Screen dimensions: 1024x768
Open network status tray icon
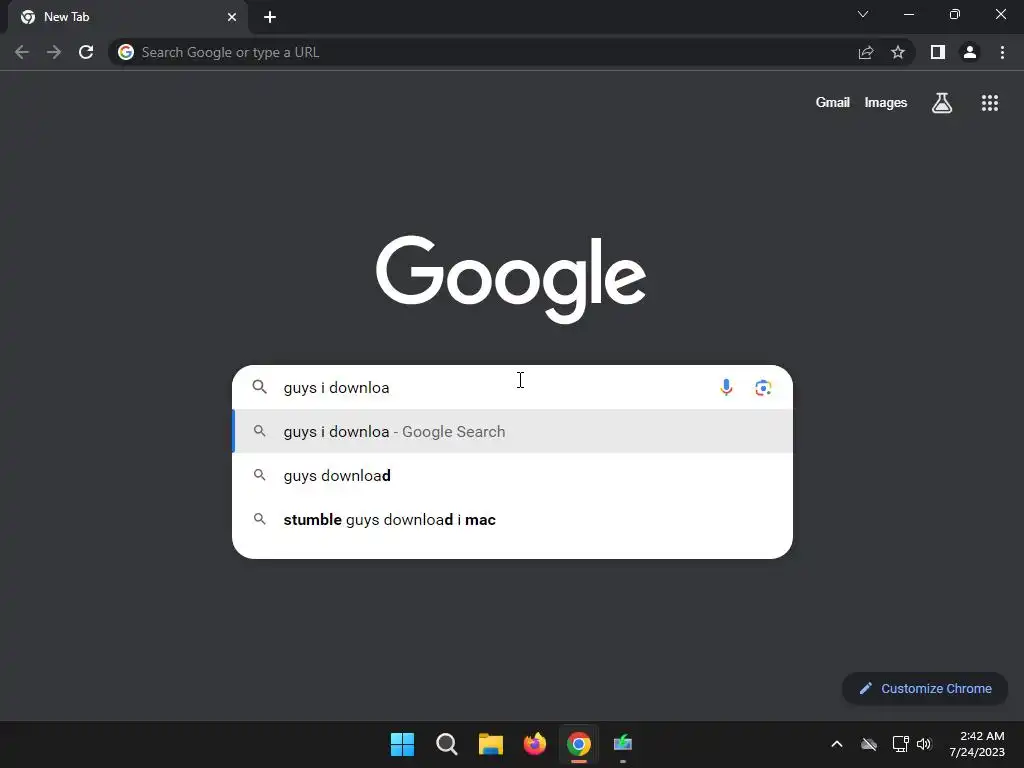[901, 744]
